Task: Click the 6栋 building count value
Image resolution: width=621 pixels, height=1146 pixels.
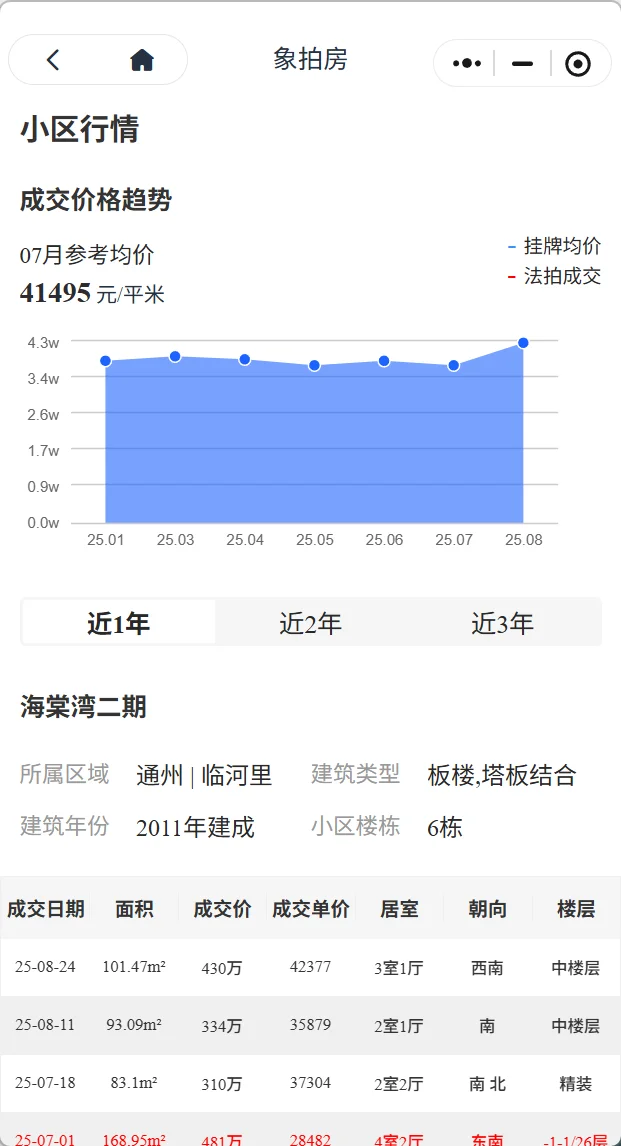Action: (445, 828)
